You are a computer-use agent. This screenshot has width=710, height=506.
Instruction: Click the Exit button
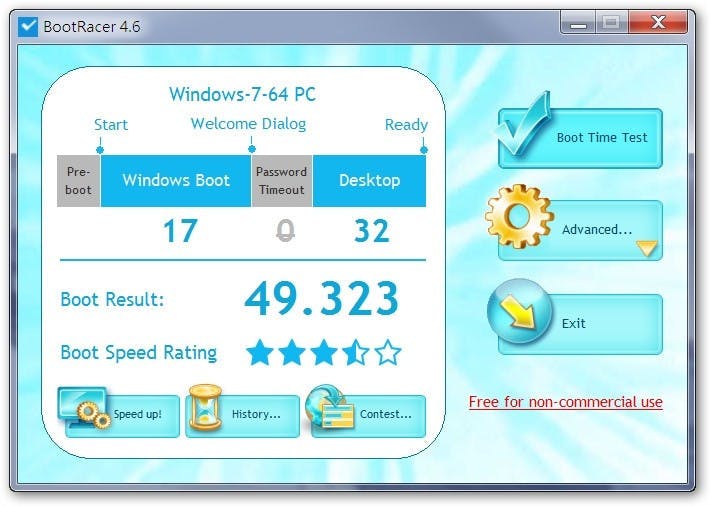tap(580, 324)
